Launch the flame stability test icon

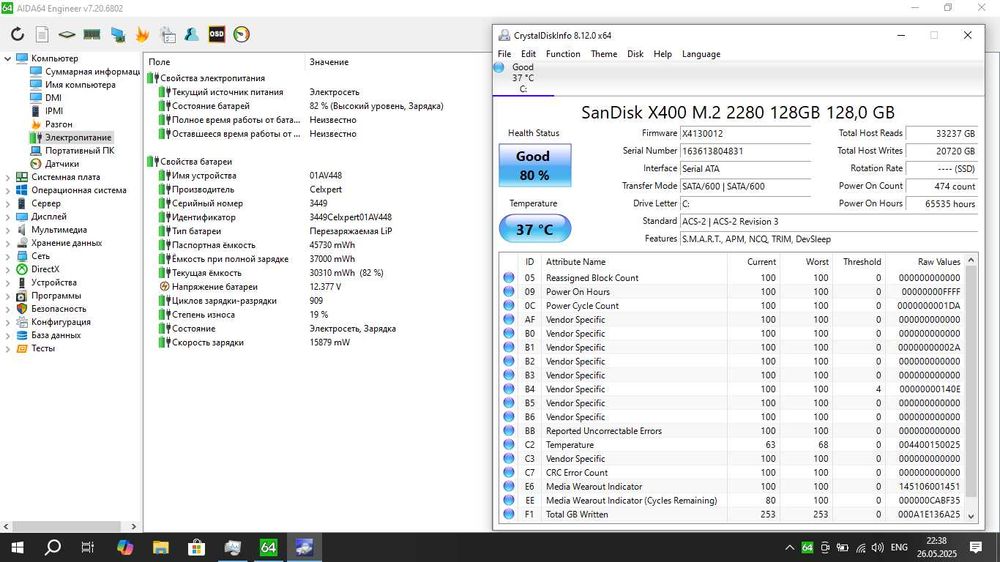142,34
